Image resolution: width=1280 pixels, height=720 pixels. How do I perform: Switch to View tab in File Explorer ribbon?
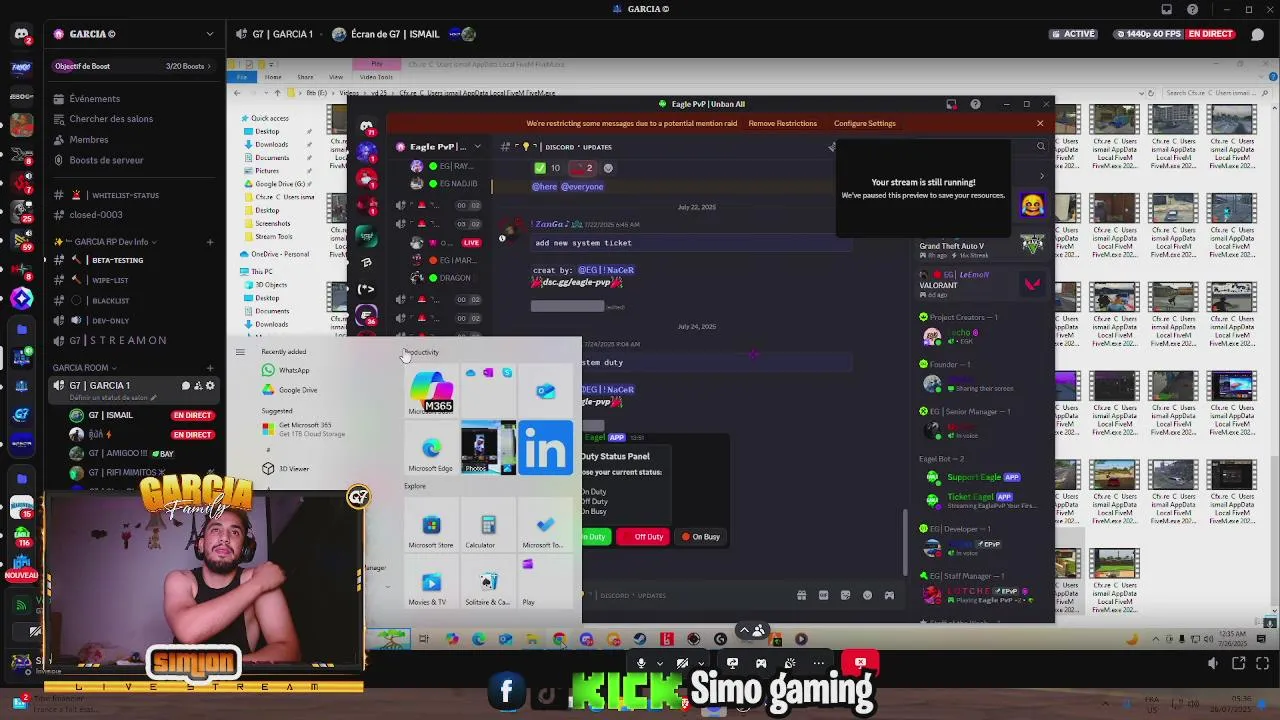[x=336, y=77]
